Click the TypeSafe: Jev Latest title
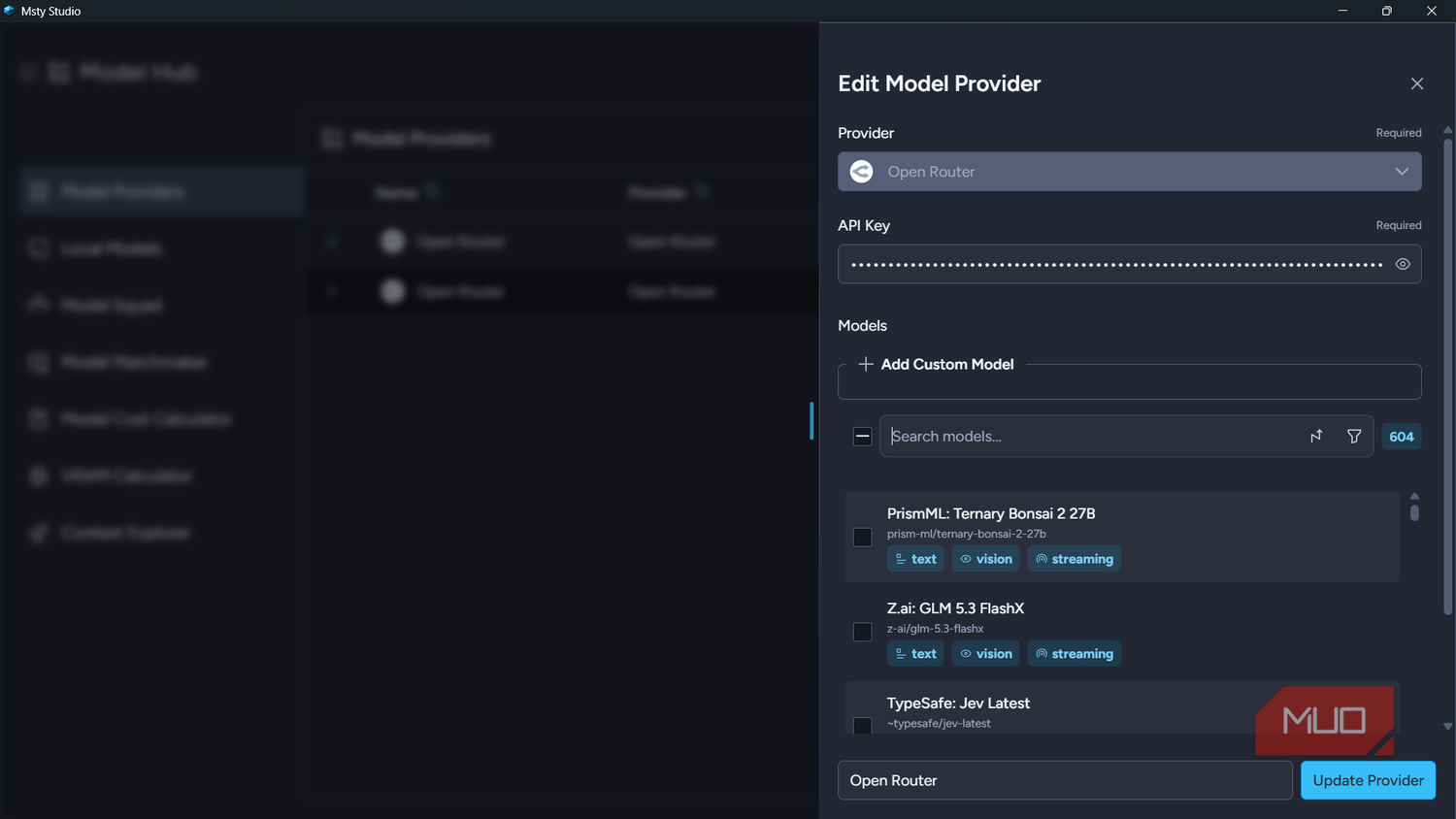 point(958,704)
